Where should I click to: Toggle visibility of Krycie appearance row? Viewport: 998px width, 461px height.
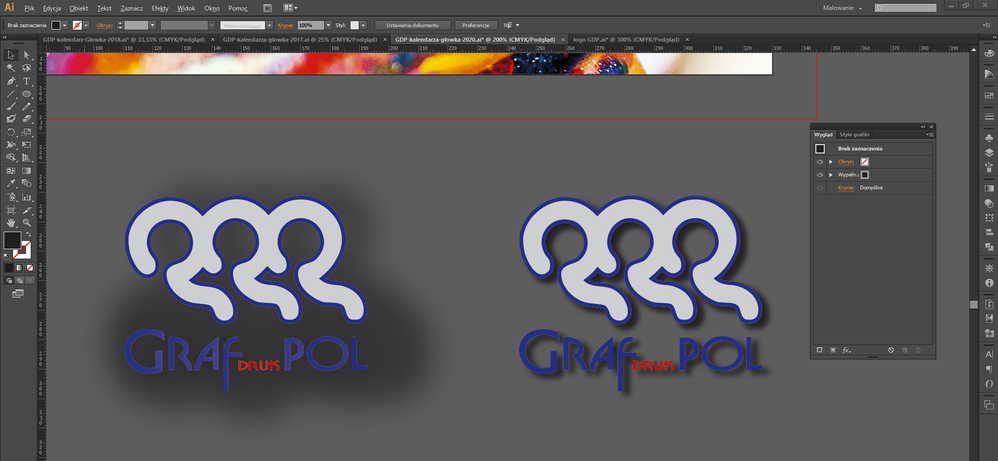point(820,188)
